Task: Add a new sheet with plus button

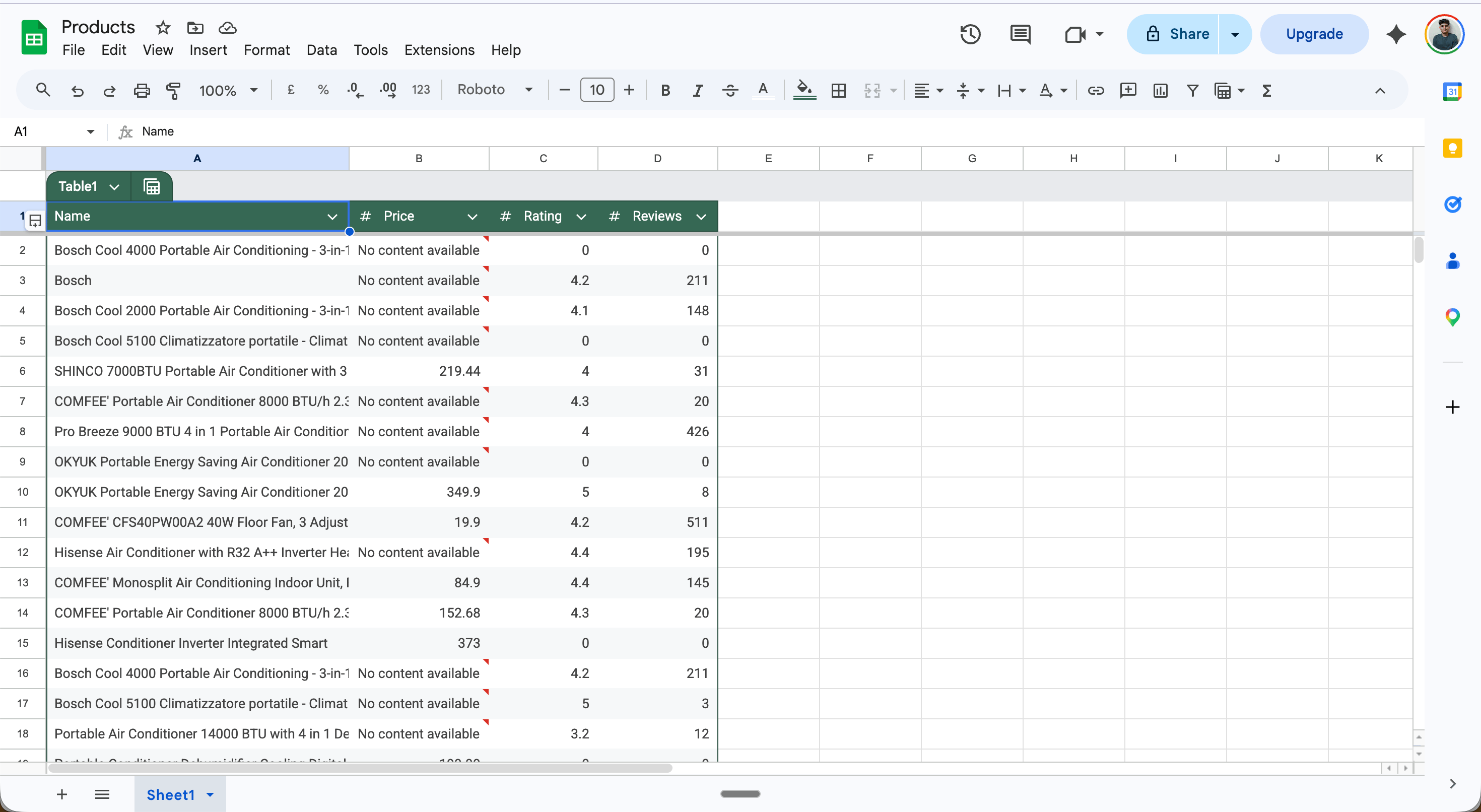Action: click(62, 795)
